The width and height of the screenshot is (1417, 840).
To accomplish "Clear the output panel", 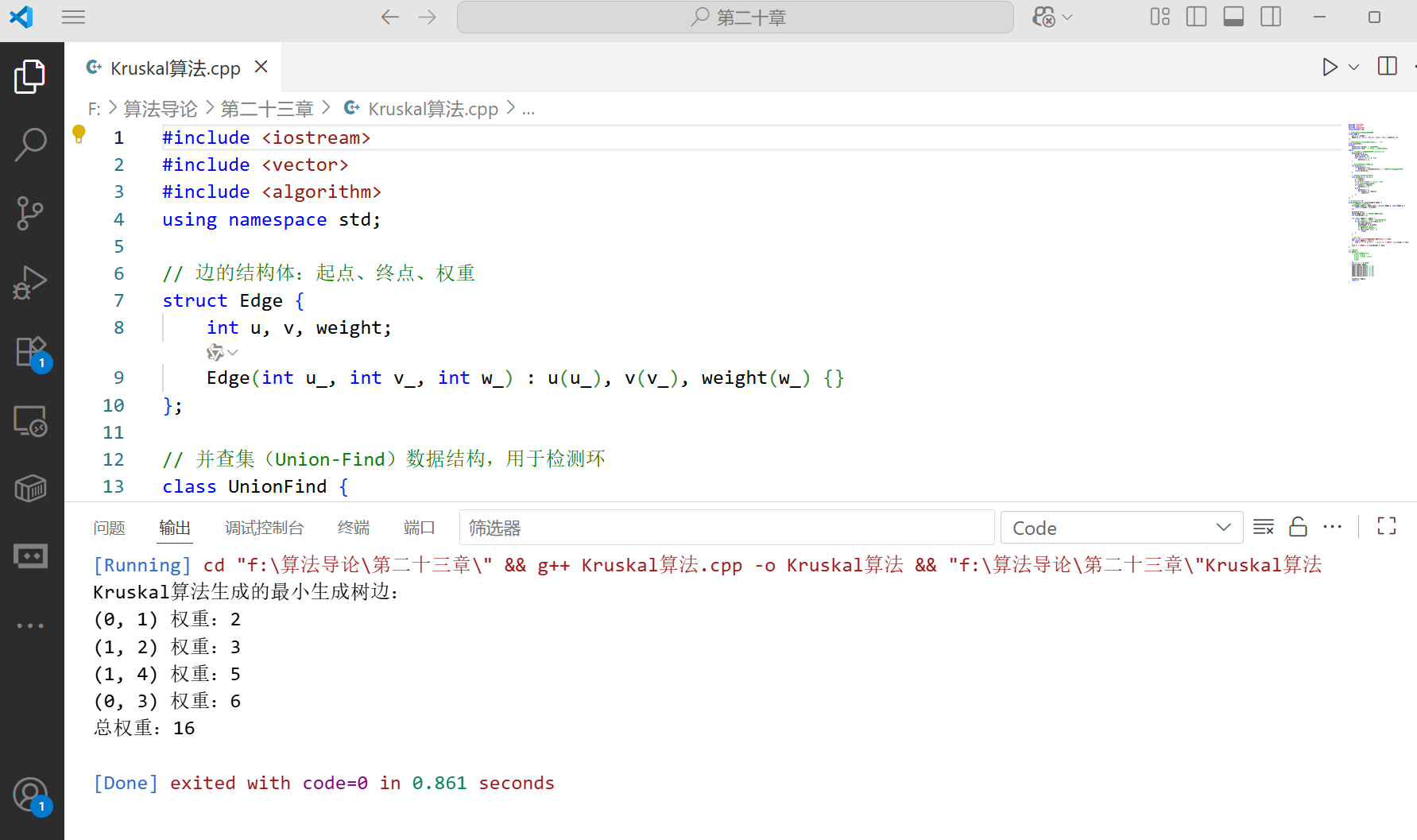I will [x=1263, y=527].
